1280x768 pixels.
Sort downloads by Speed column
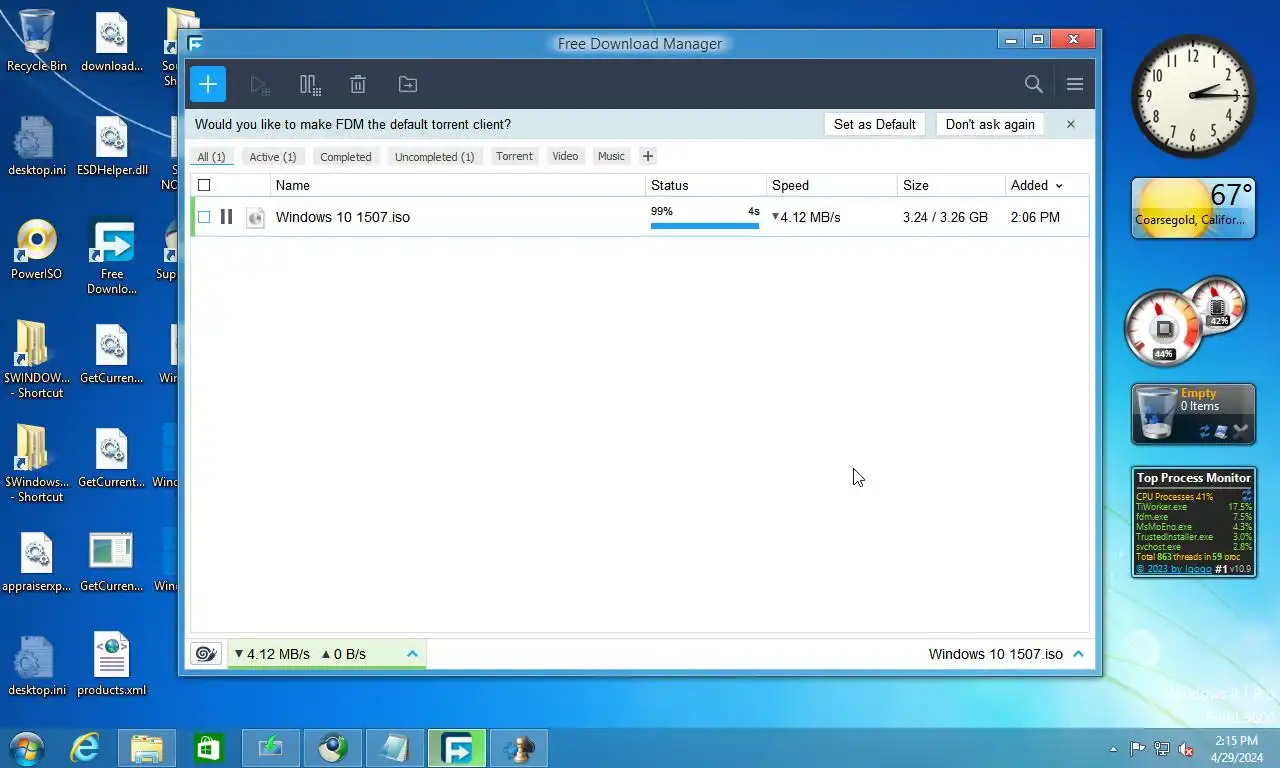tap(832, 185)
